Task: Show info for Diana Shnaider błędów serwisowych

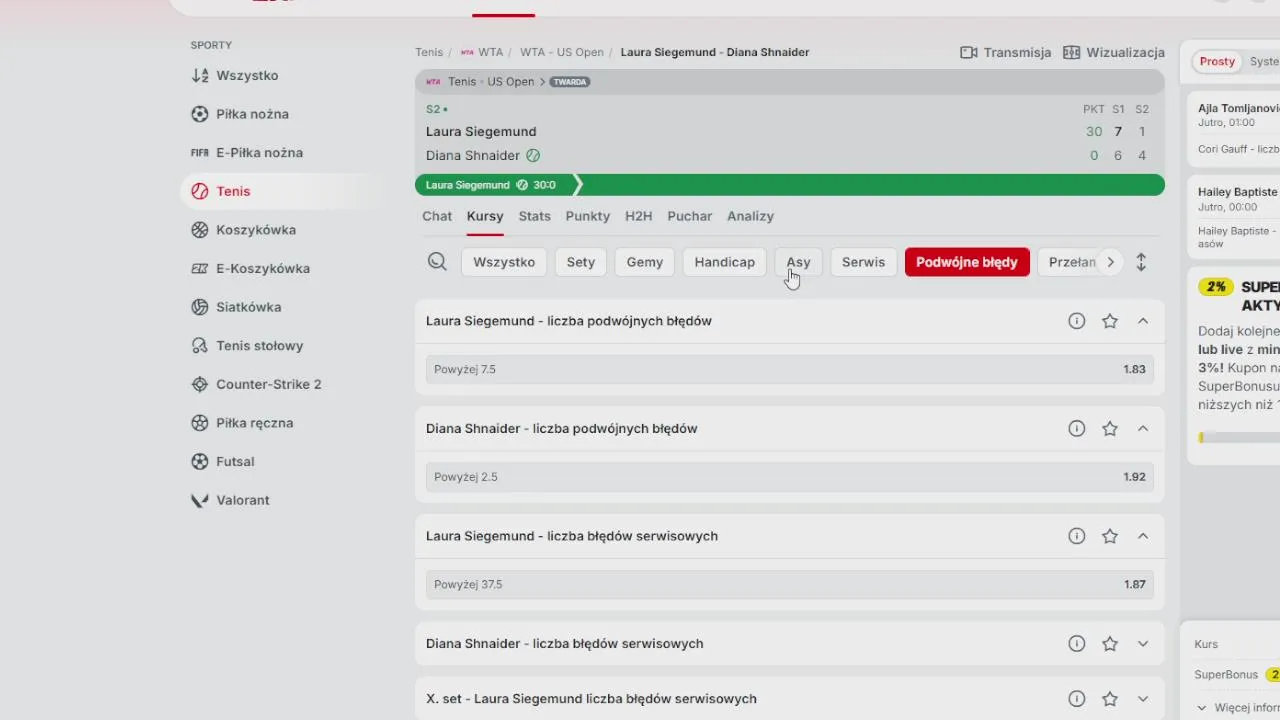Action: [x=1077, y=644]
